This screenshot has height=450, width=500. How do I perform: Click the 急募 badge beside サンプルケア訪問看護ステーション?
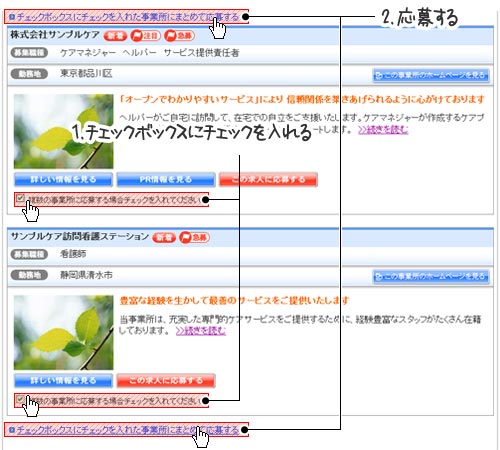tap(194, 237)
